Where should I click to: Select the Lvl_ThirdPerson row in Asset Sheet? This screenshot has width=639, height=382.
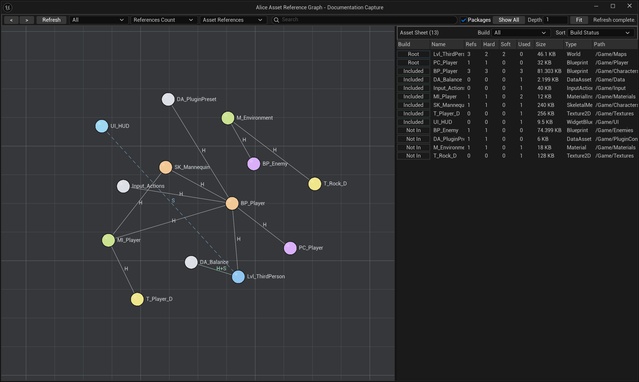(518, 54)
